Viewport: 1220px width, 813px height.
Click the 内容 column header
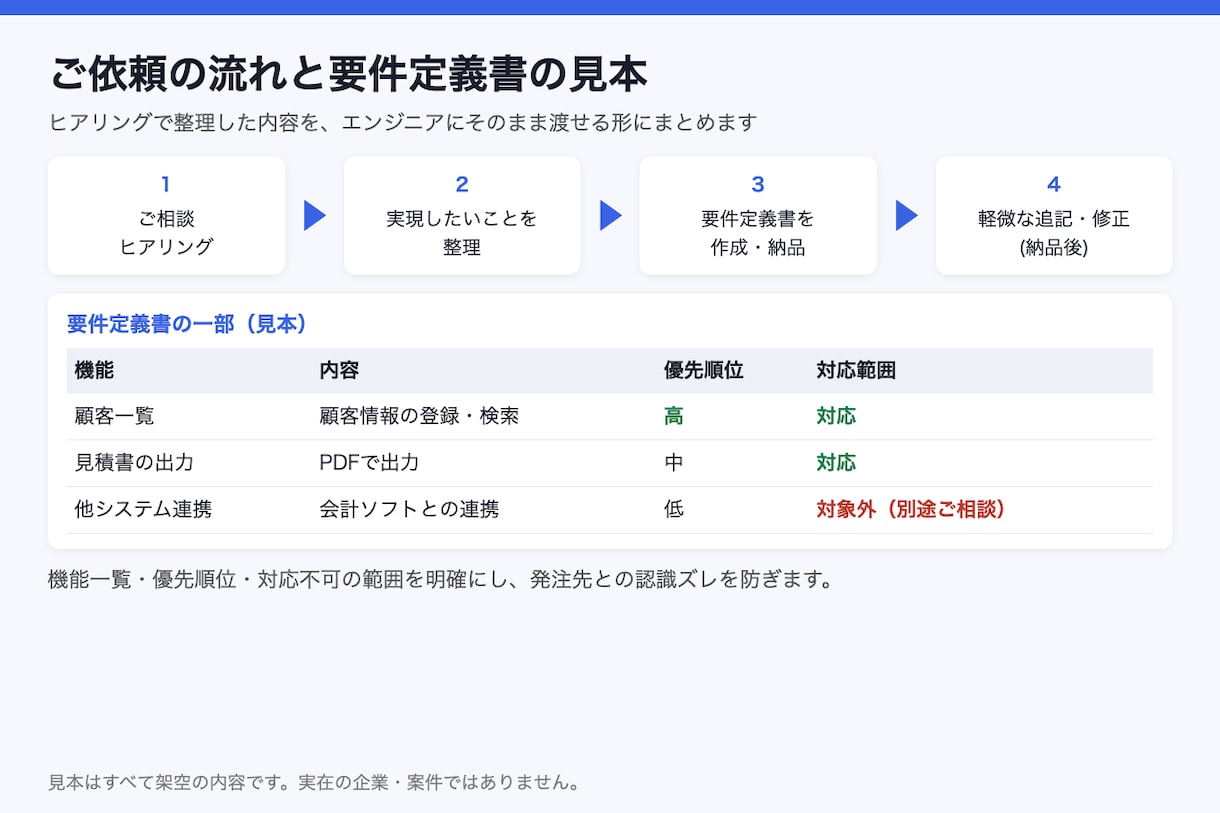339,371
